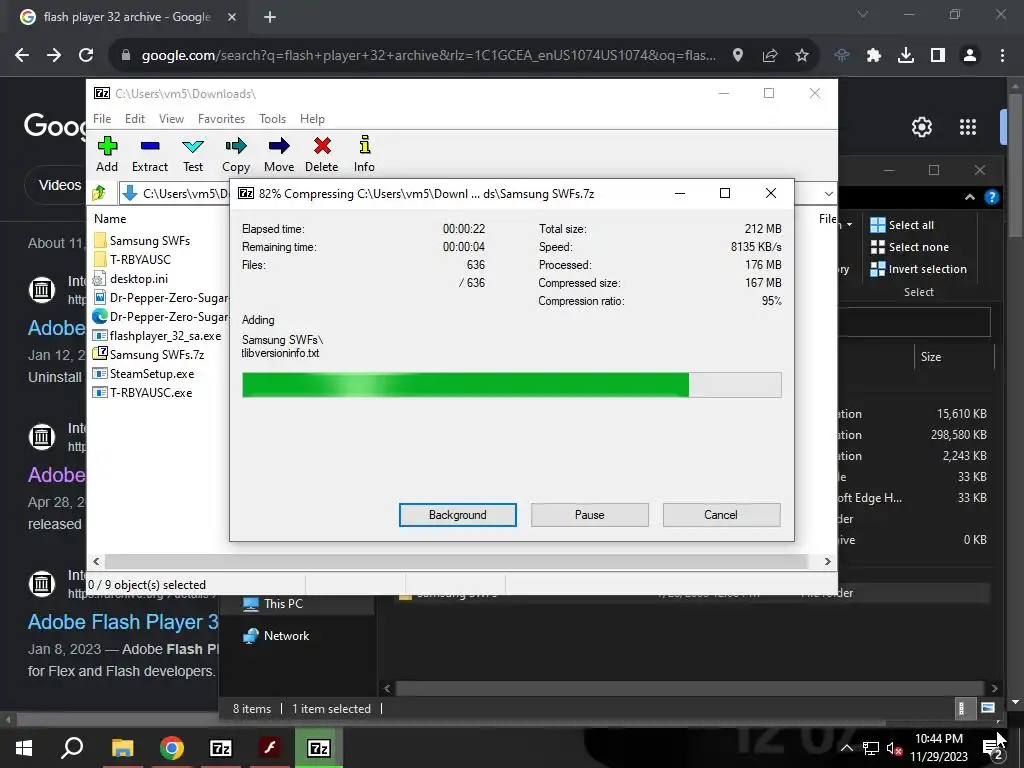The height and width of the screenshot is (768, 1024).
Task: Cancel the compression
Action: (x=721, y=515)
